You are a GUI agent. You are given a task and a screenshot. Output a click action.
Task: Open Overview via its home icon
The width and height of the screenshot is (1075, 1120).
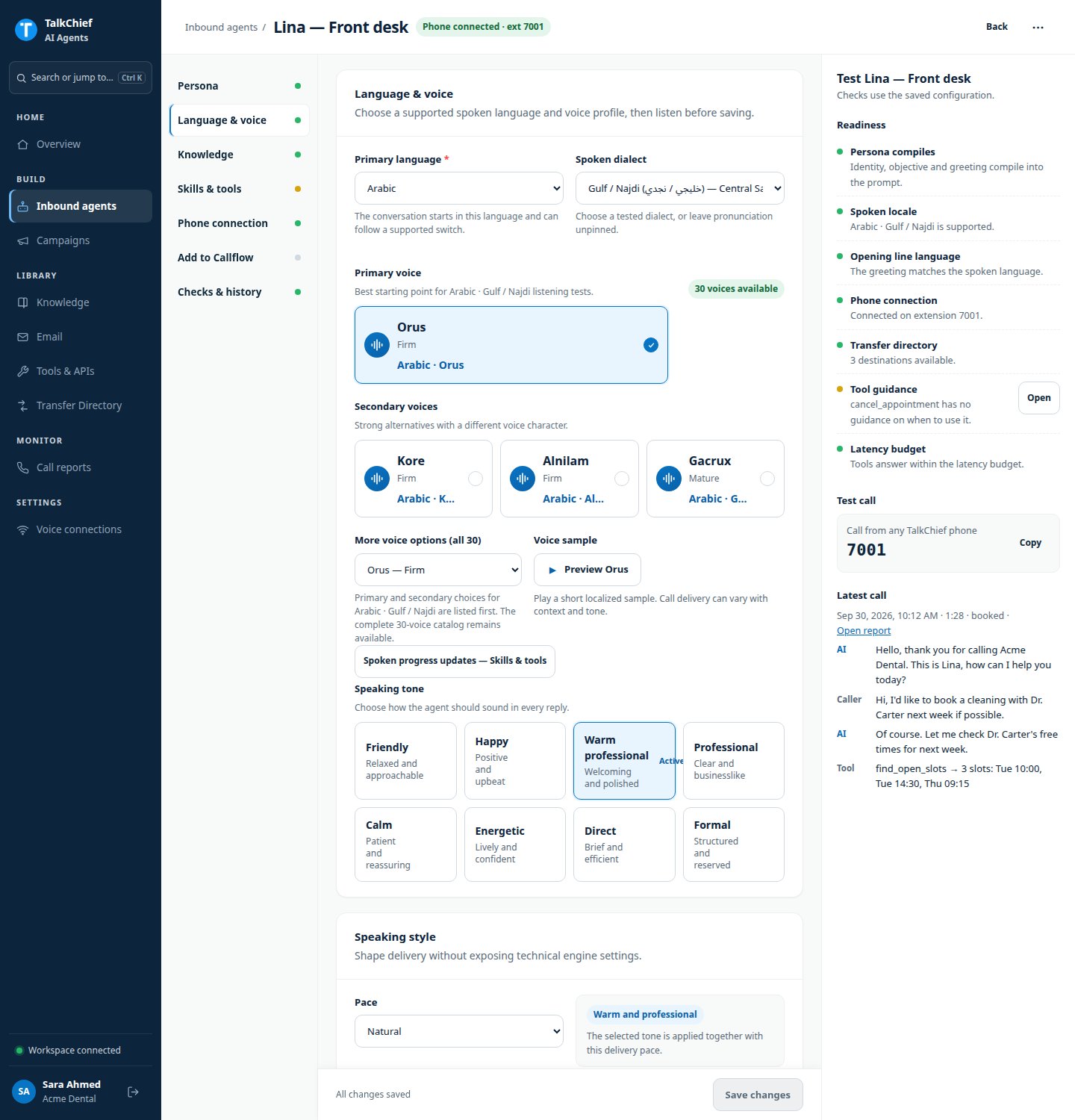(23, 145)
